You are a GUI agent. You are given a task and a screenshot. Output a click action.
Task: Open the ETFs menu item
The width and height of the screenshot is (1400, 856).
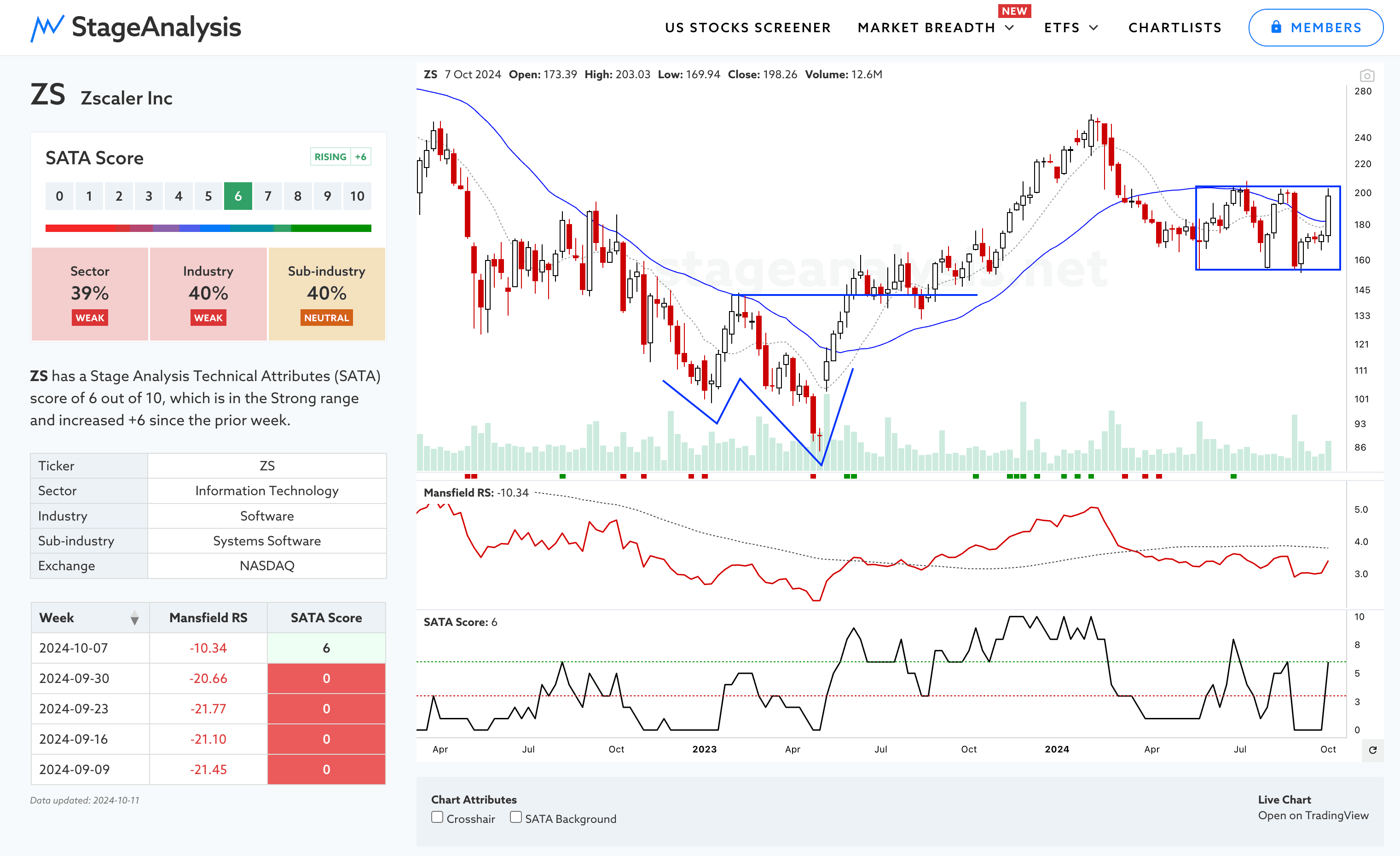tap(1062, 28)
